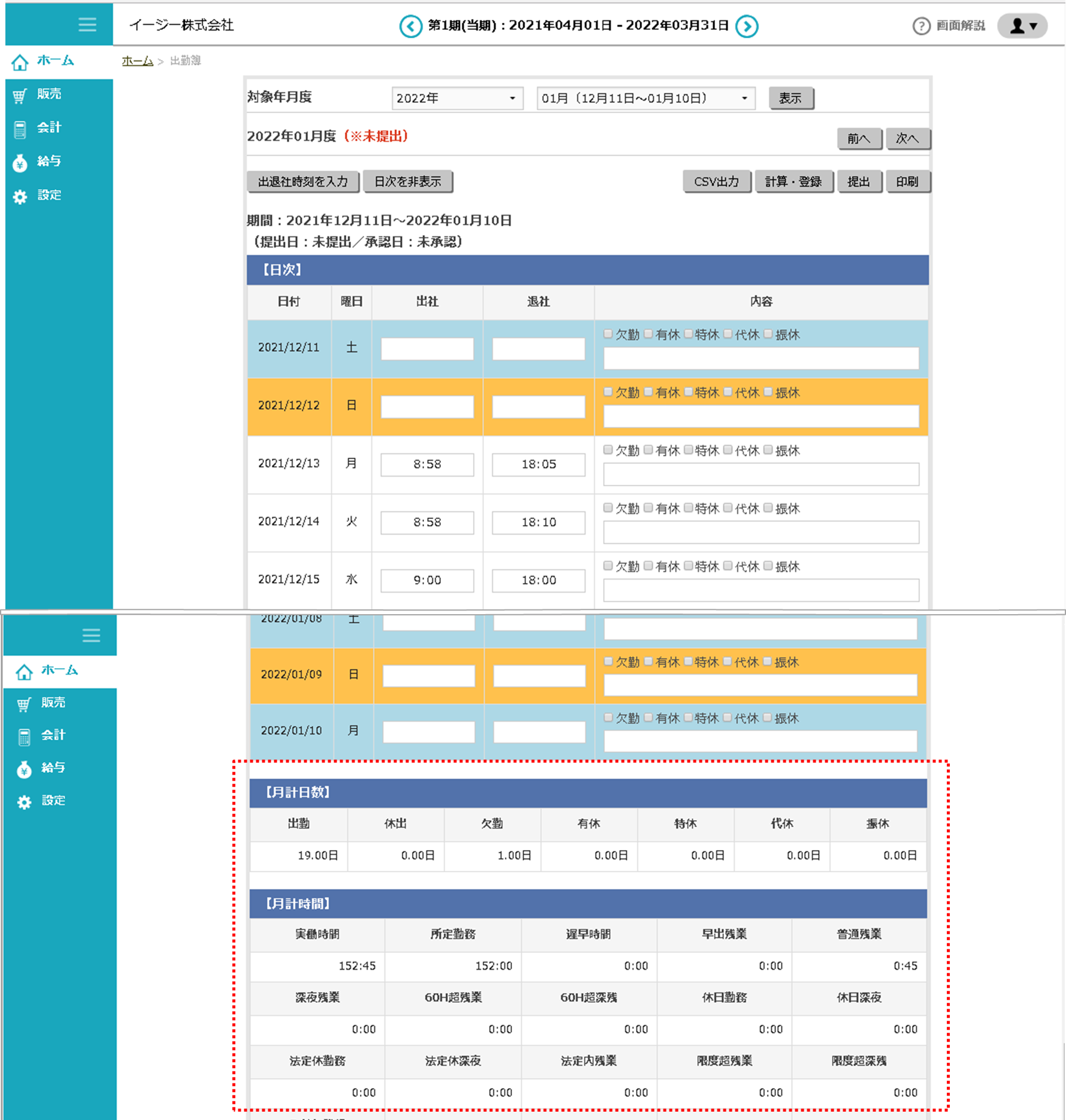Image resolution: width=1066 pixels, height=1120 pixels.
Task: Select ホーム in the top sidebar
Action: pyautogui.click(x=55, y=61)
